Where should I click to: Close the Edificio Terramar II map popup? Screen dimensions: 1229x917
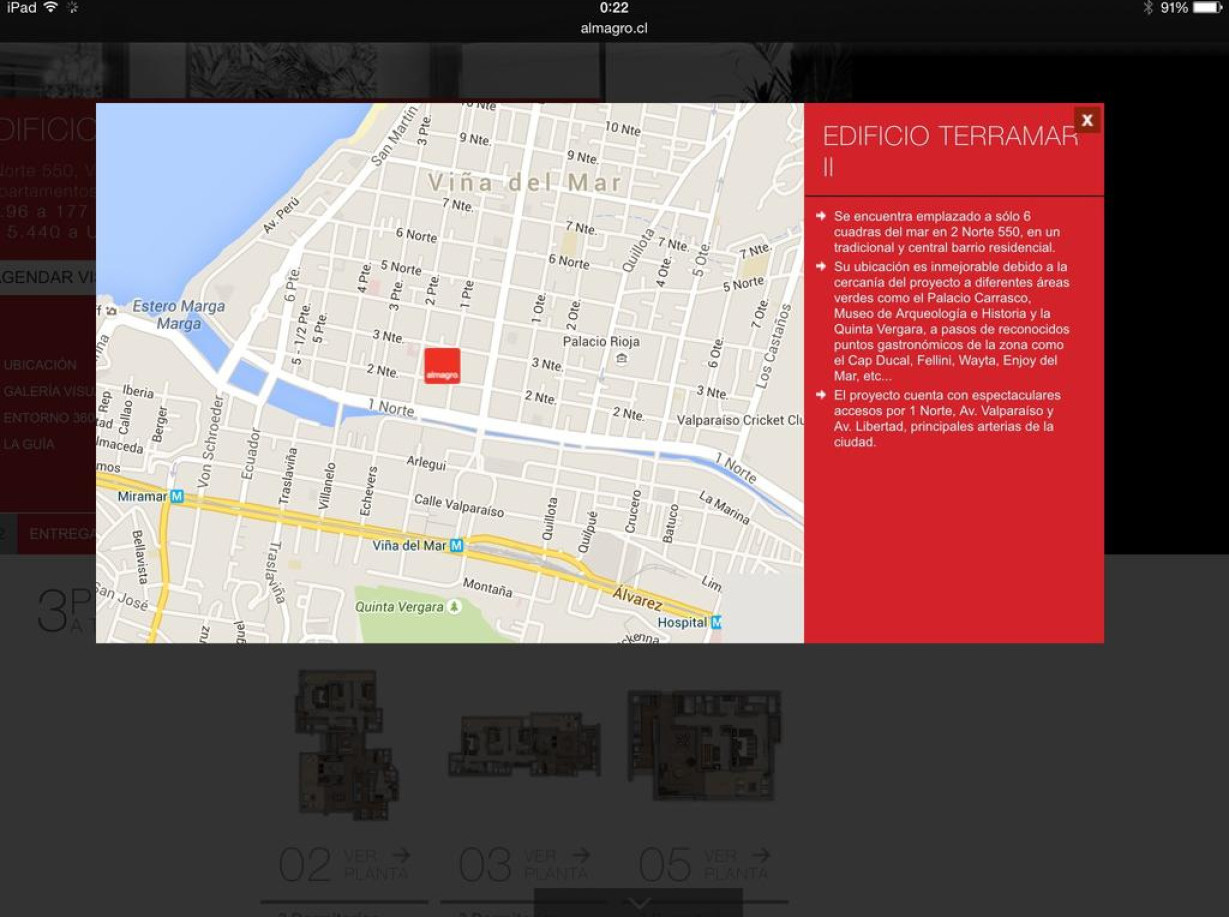(1087, 120)
